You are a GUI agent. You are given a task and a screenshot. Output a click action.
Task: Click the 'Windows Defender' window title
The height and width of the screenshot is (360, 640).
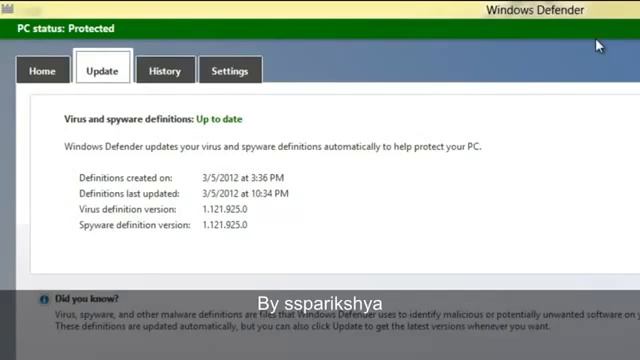point(535,10)
